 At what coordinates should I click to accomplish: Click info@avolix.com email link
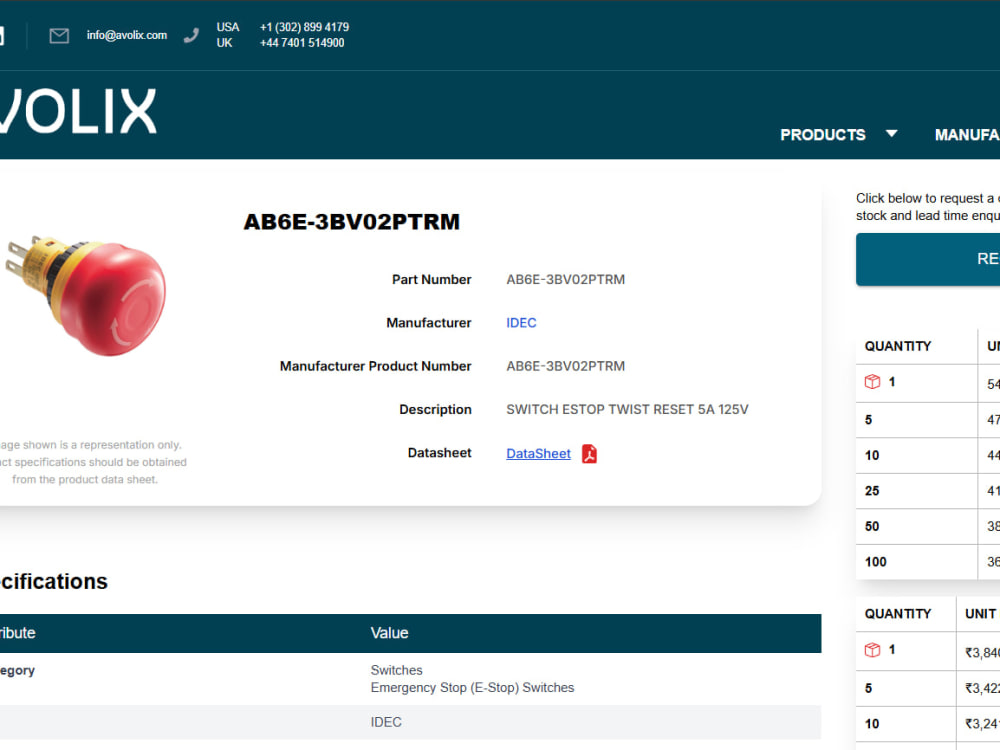(127, 35)
